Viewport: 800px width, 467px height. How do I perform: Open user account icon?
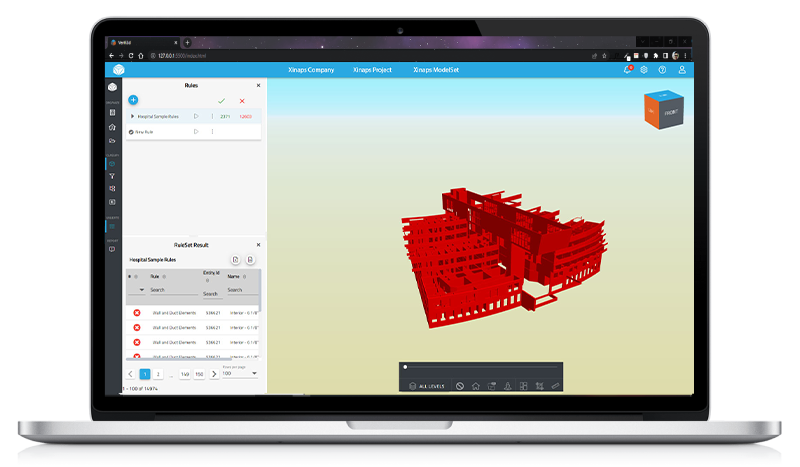pyautogui.click(x=682, y=70)
